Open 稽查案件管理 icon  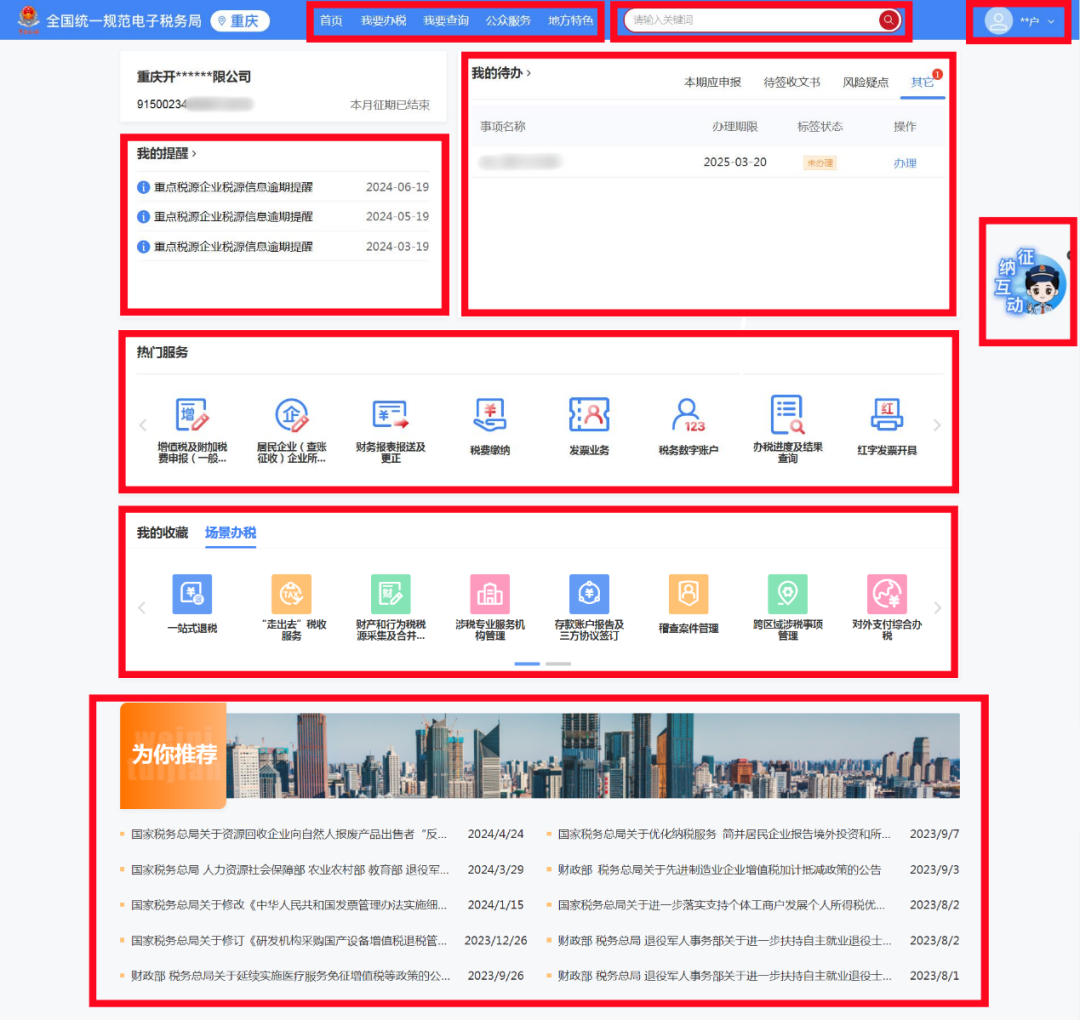pos(688,594)
